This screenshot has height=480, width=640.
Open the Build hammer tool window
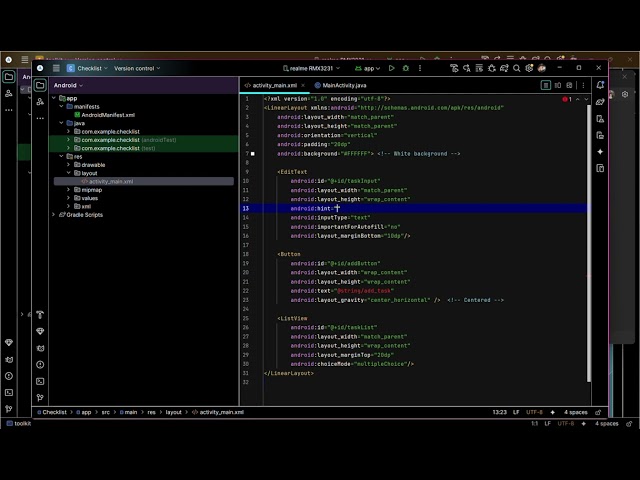[40, 315]
